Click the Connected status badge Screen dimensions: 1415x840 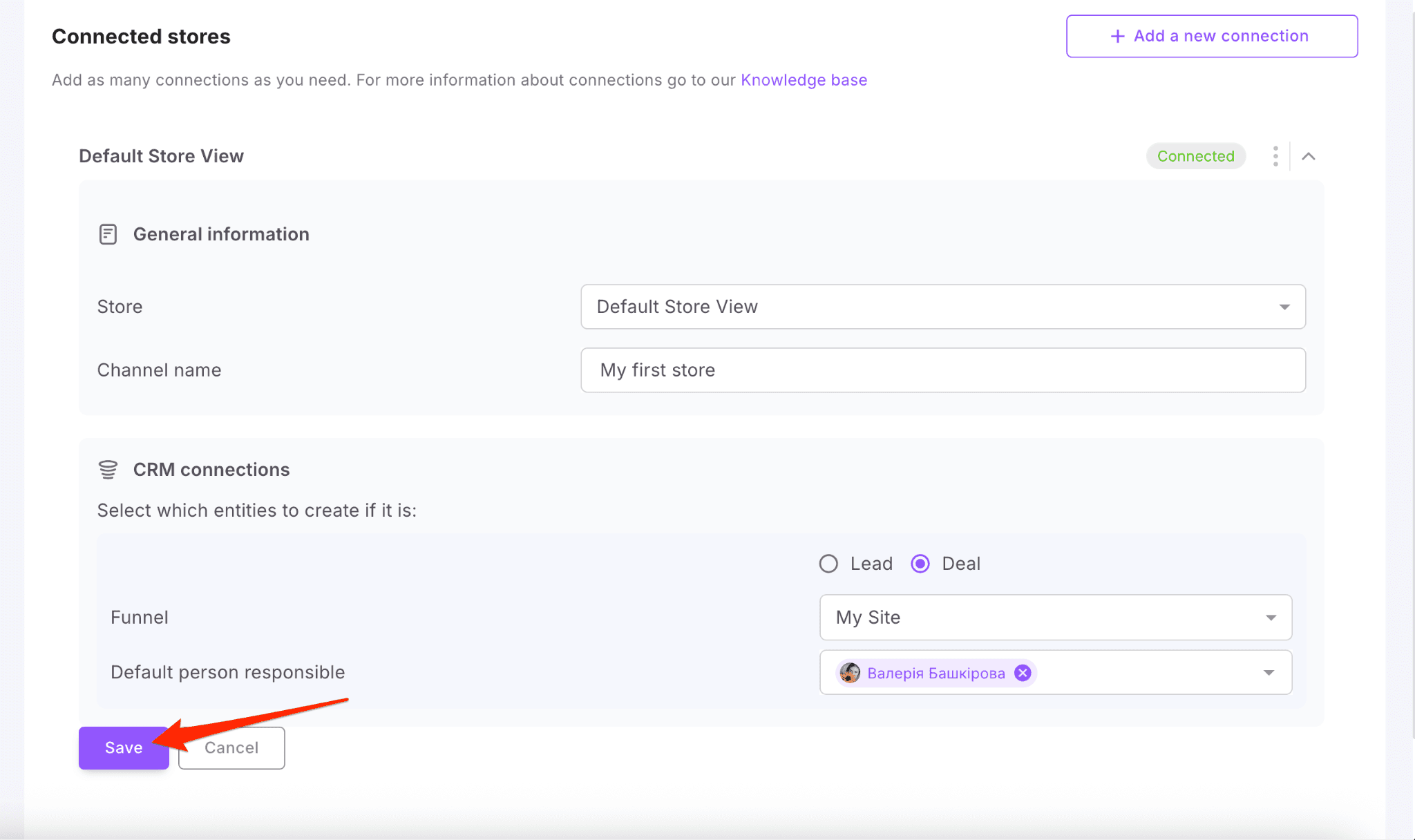(x=1195, y=156)
